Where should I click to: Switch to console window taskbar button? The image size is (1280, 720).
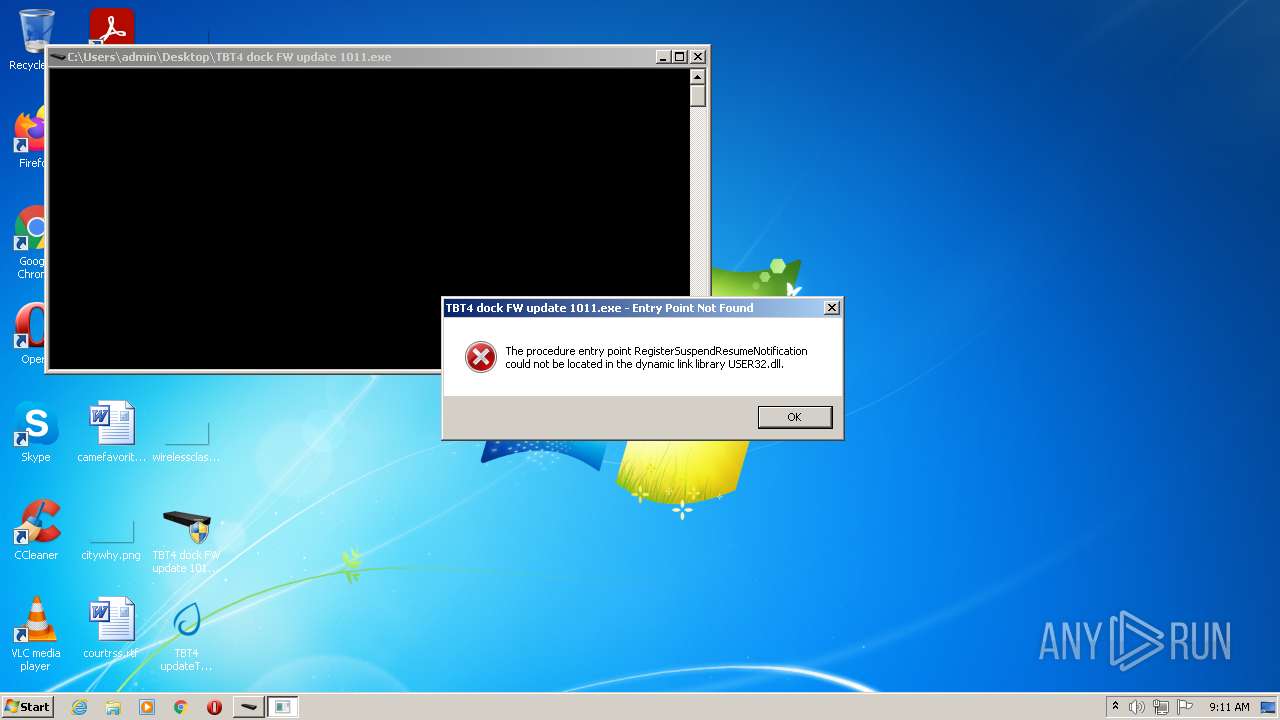coord(283,707)
